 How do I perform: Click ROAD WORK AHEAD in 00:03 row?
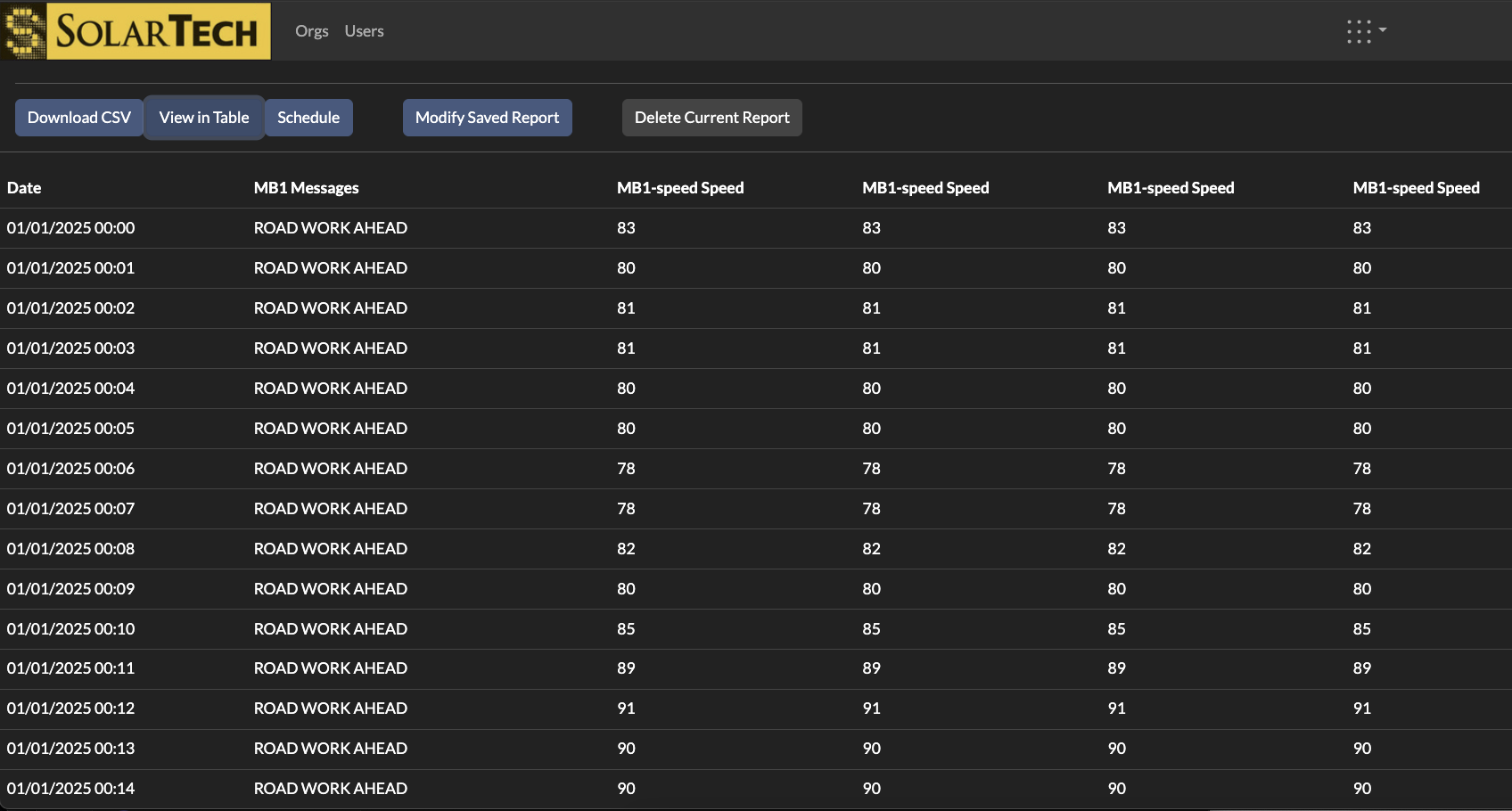(331, 348)
